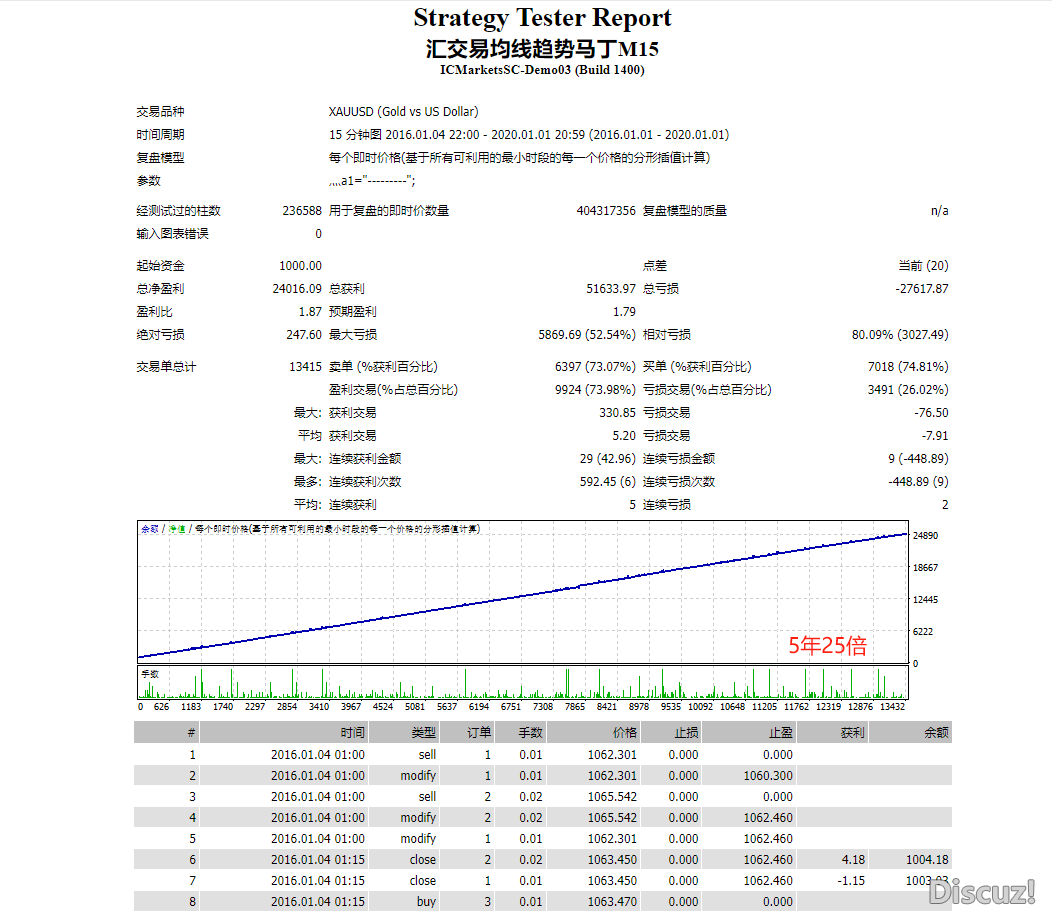Click modelling quality value 'n/a'
The image size is (1052, 916).
click(x=939, y=211)
